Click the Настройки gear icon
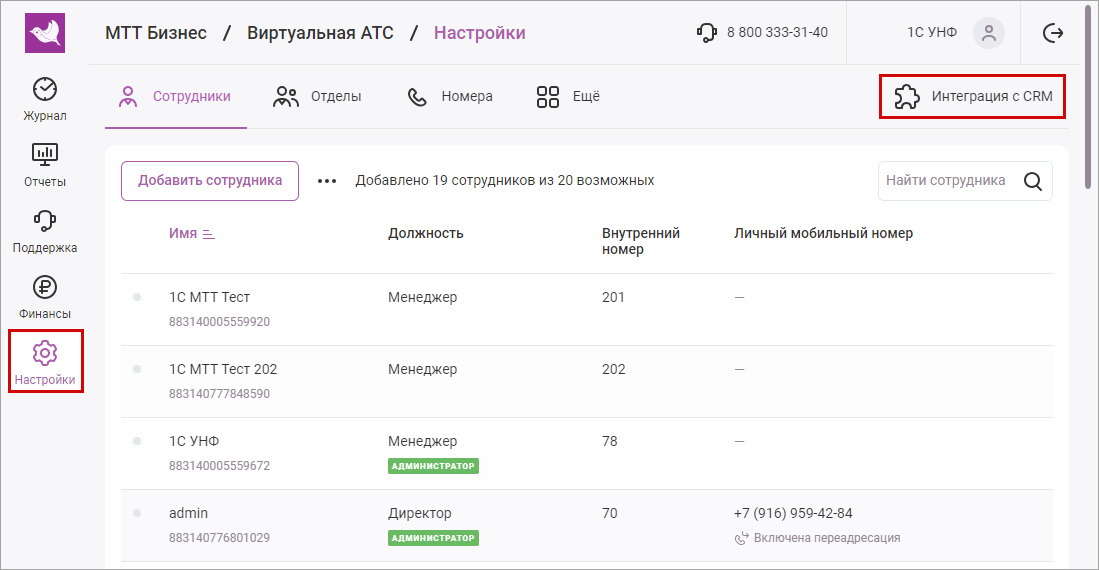 pos(45,353)
